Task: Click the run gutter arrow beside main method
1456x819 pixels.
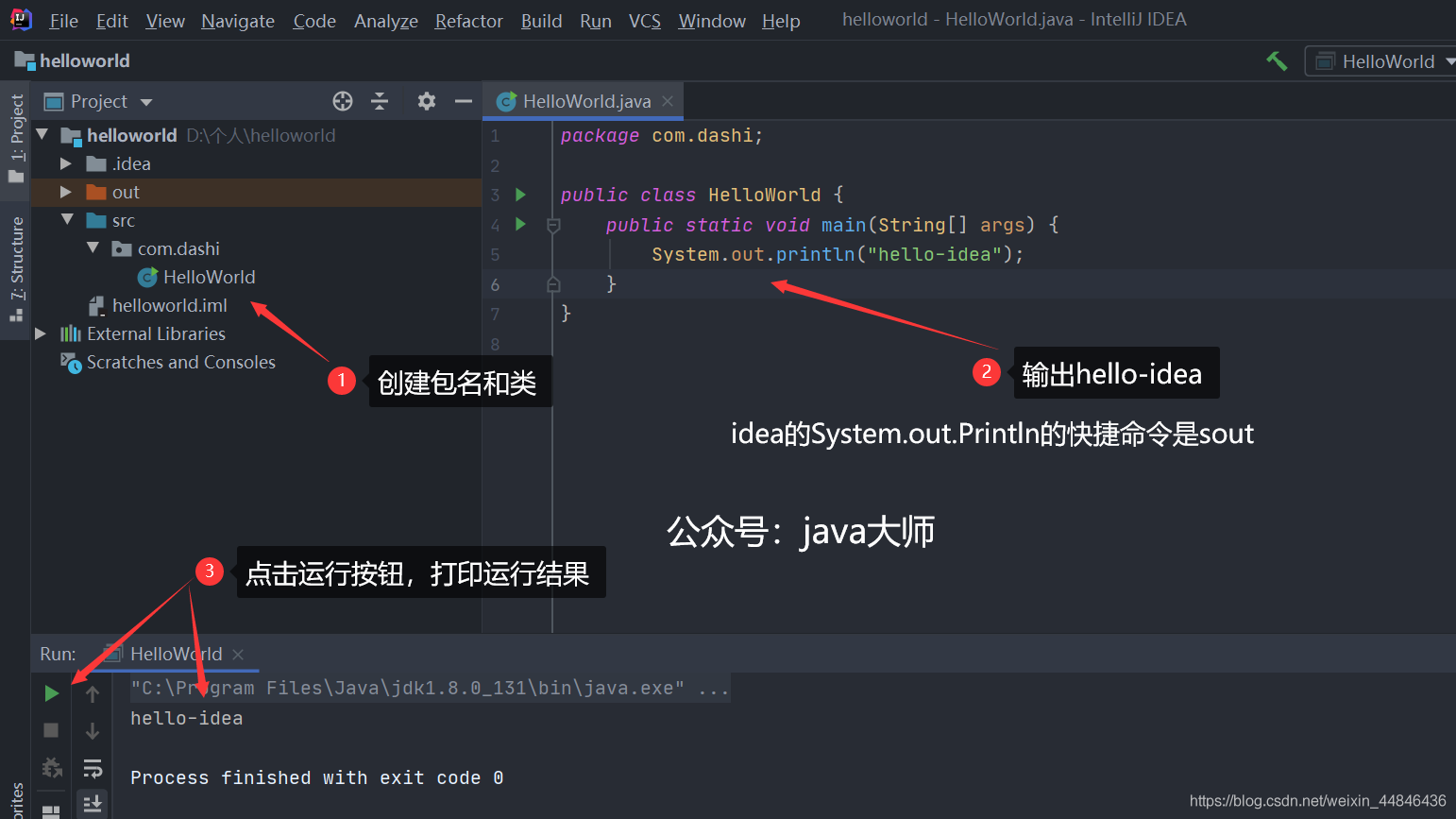Action: tap(520, 224)
